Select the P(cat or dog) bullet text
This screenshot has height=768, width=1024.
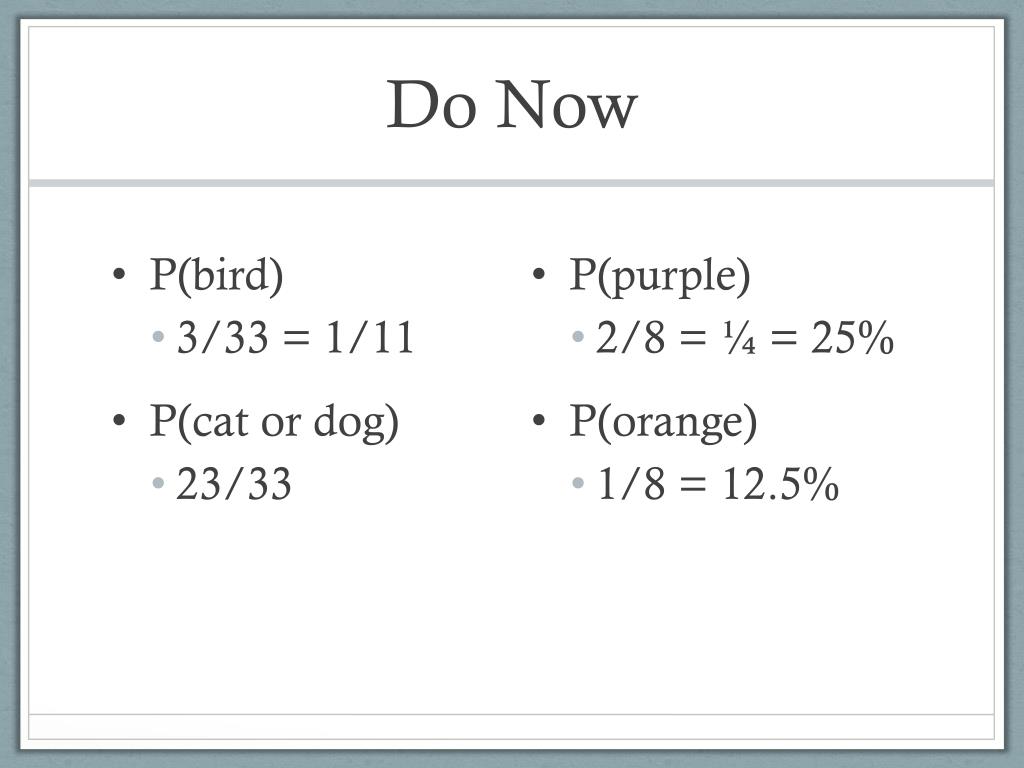pyautogui.click(x=274, y=423)
